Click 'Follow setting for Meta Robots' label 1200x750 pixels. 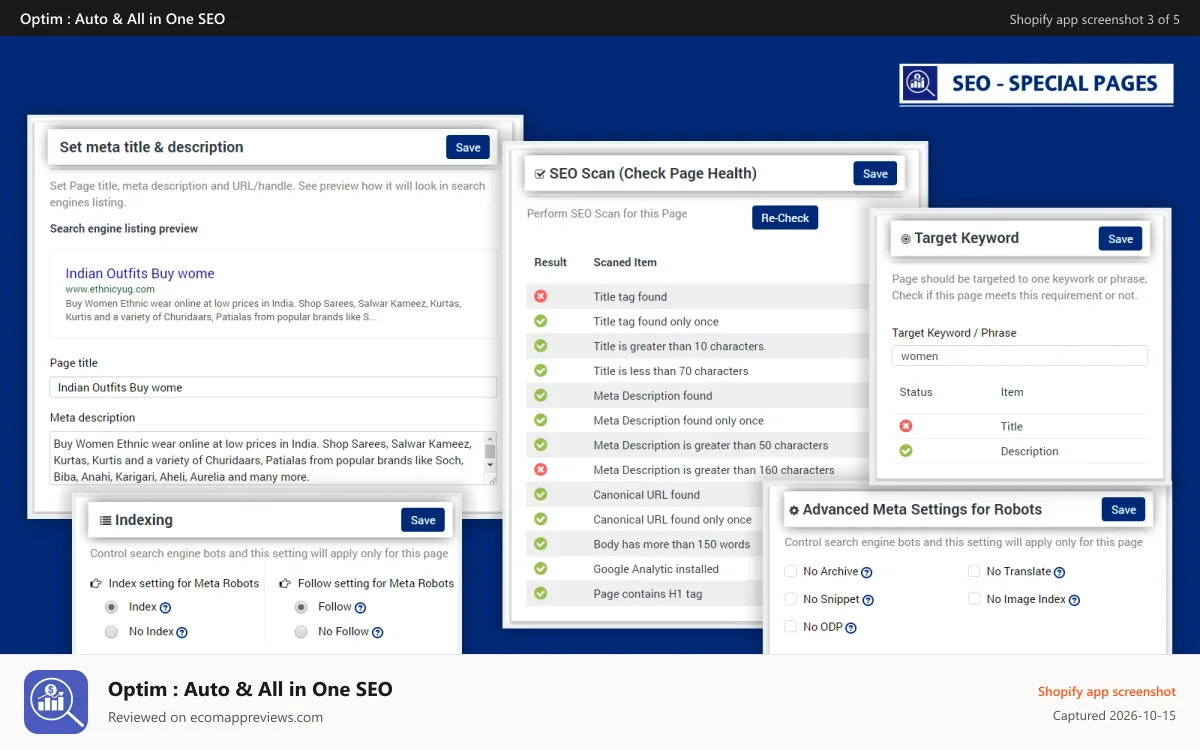click(376, 583)
